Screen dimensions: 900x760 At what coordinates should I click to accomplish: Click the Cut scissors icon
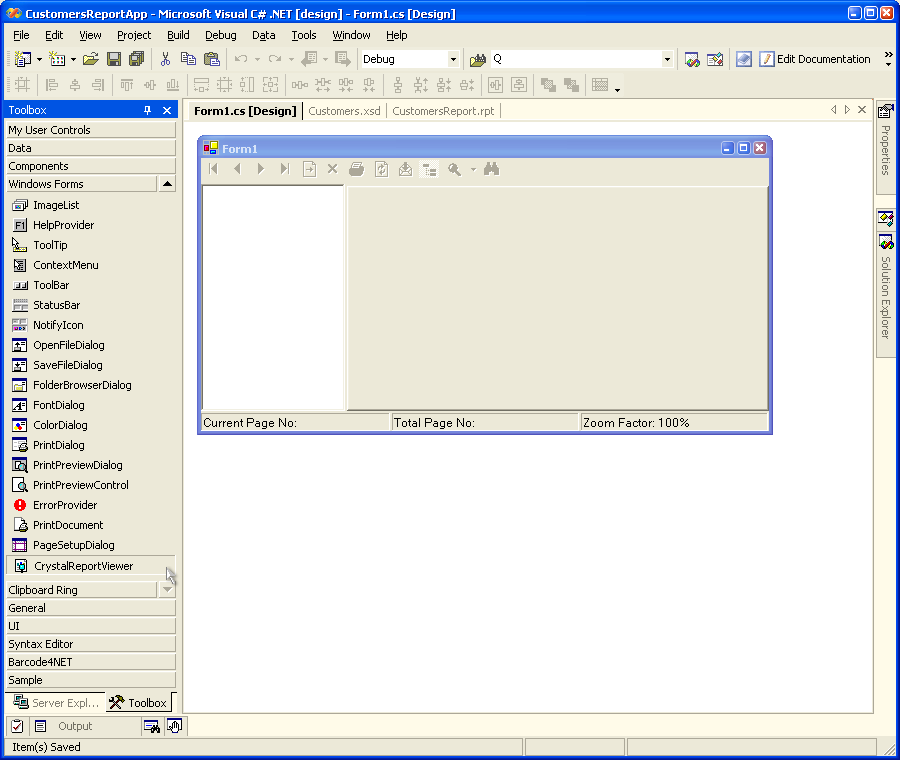click(165, 59)
